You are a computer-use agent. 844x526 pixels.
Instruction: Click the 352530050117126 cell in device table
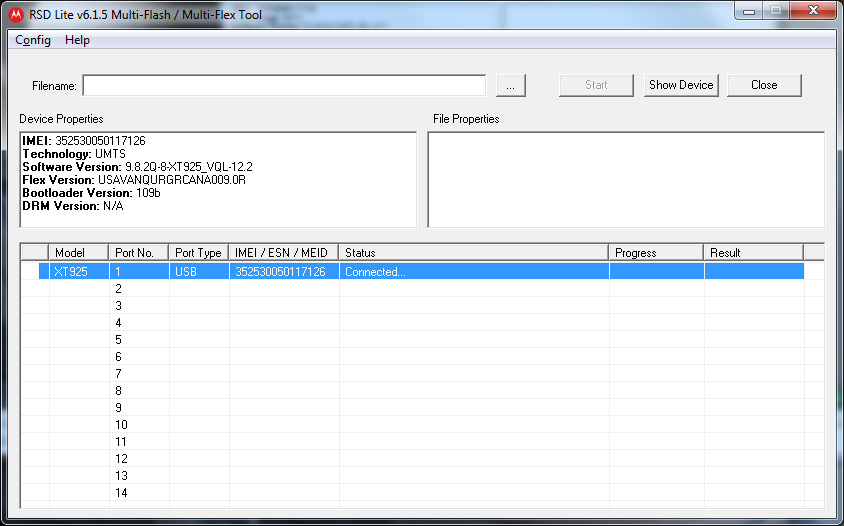[284, 271]
